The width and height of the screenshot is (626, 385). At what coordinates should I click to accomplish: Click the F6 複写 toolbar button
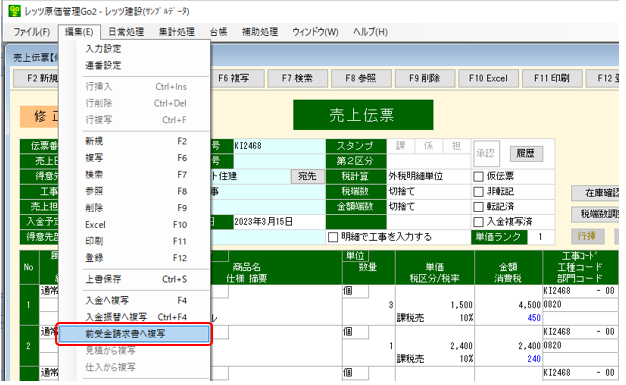(x=237, y=78)
